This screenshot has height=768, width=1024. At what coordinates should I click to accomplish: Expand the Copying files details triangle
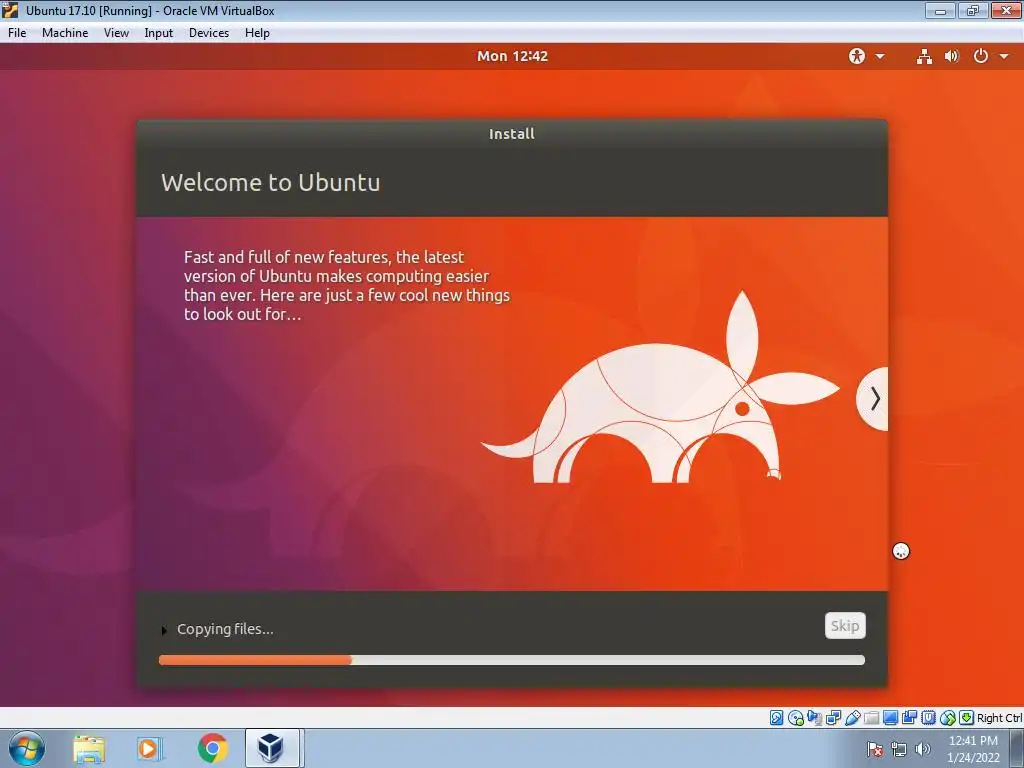click(x=164, y=630)
